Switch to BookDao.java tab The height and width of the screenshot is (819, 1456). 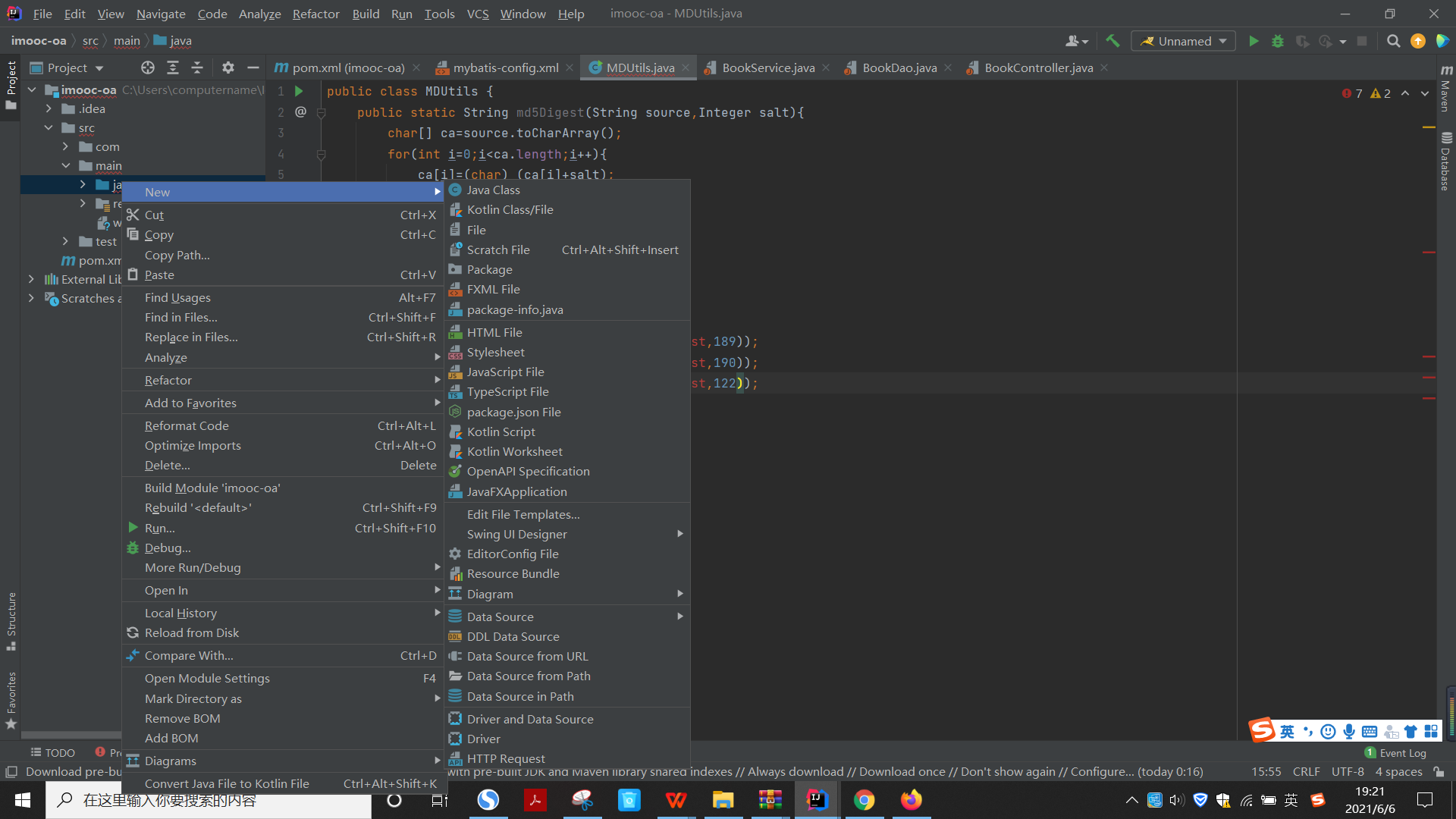899,67
